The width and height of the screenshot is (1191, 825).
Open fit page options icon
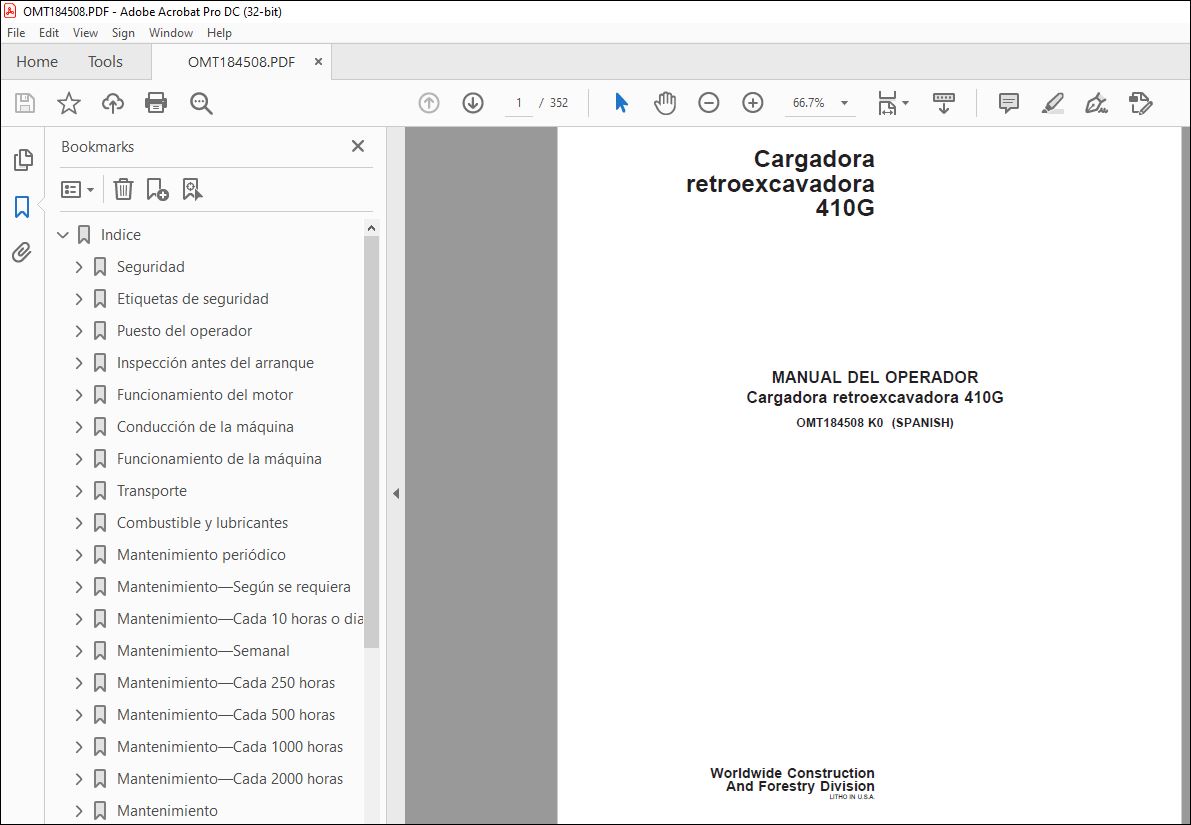pos(892,103)
